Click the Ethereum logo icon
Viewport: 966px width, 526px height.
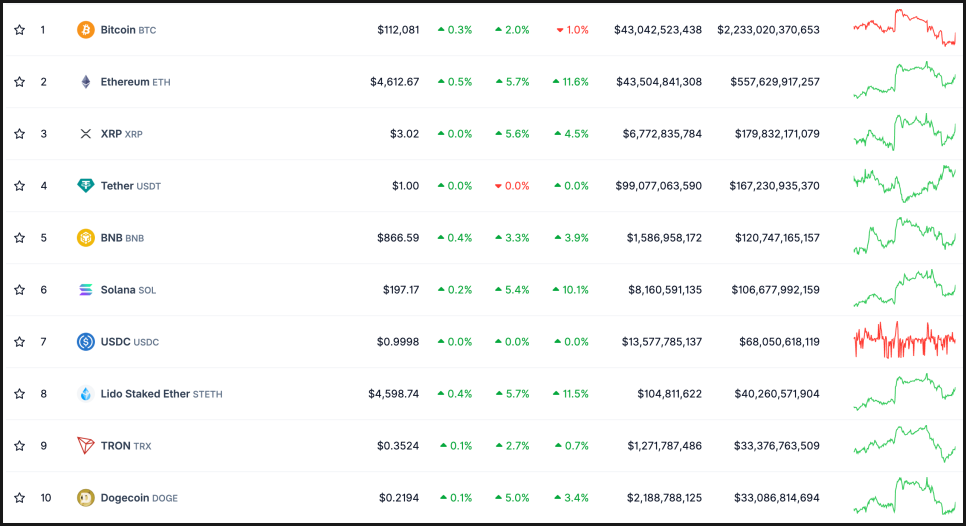point(86,81)
